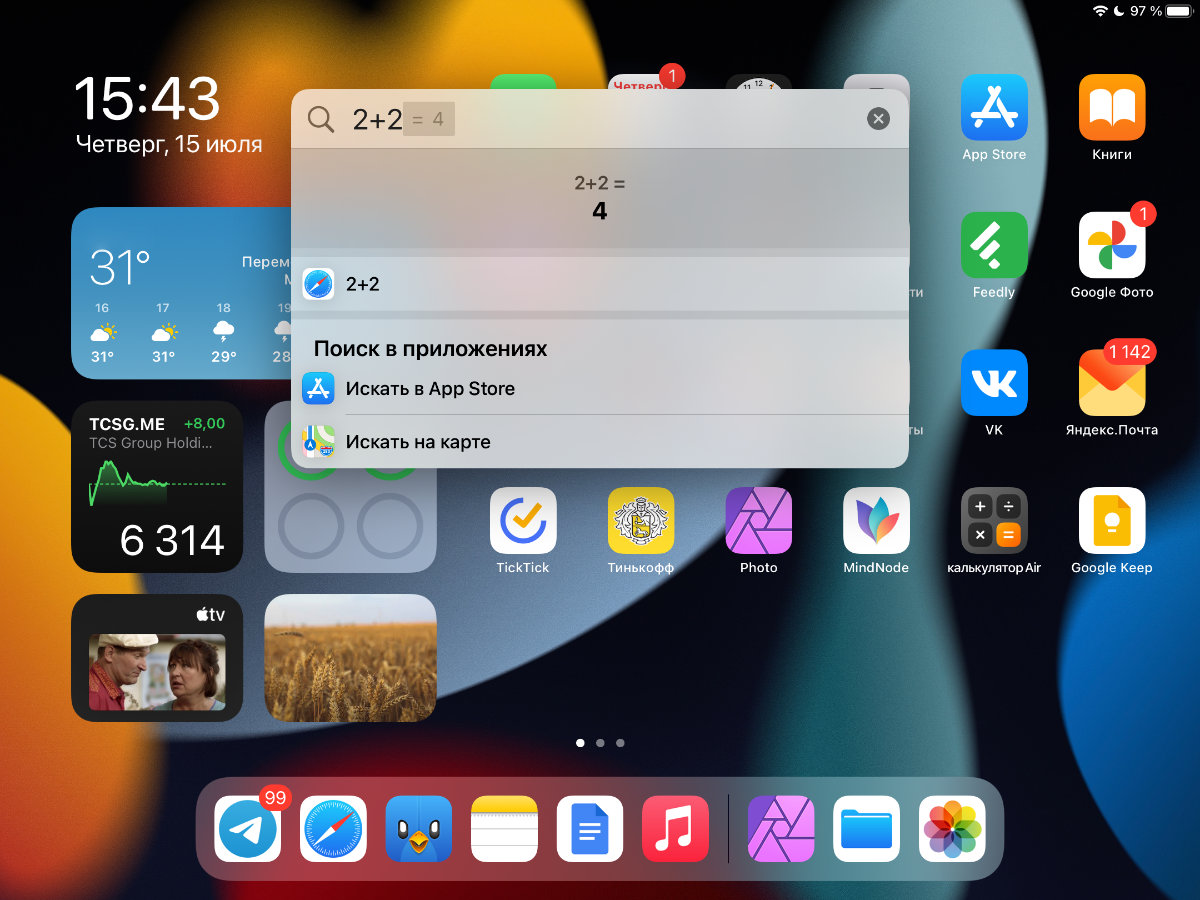1200x900 pixels.
Task: Open the App Store app
Action: pyautogui.click(x=994, y=107)
